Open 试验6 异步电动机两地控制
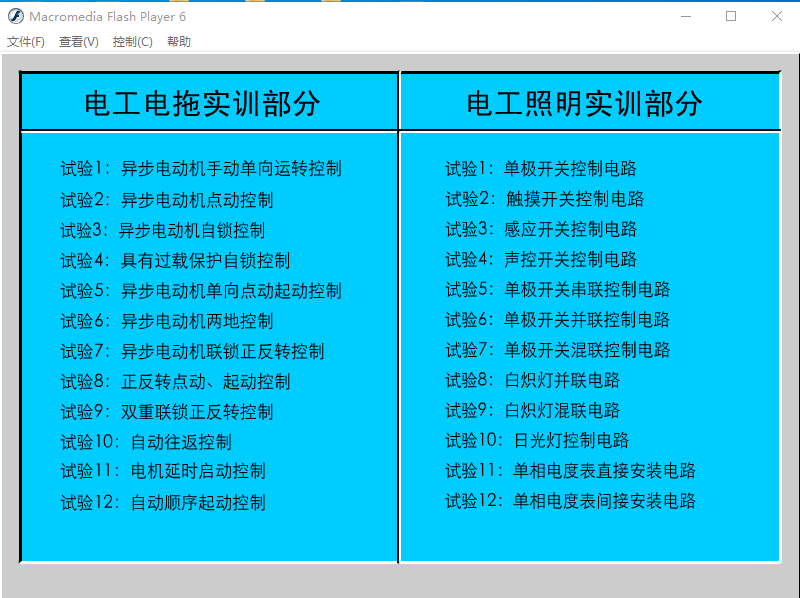This screenshot has width=800, height=598. click(167, 321)
